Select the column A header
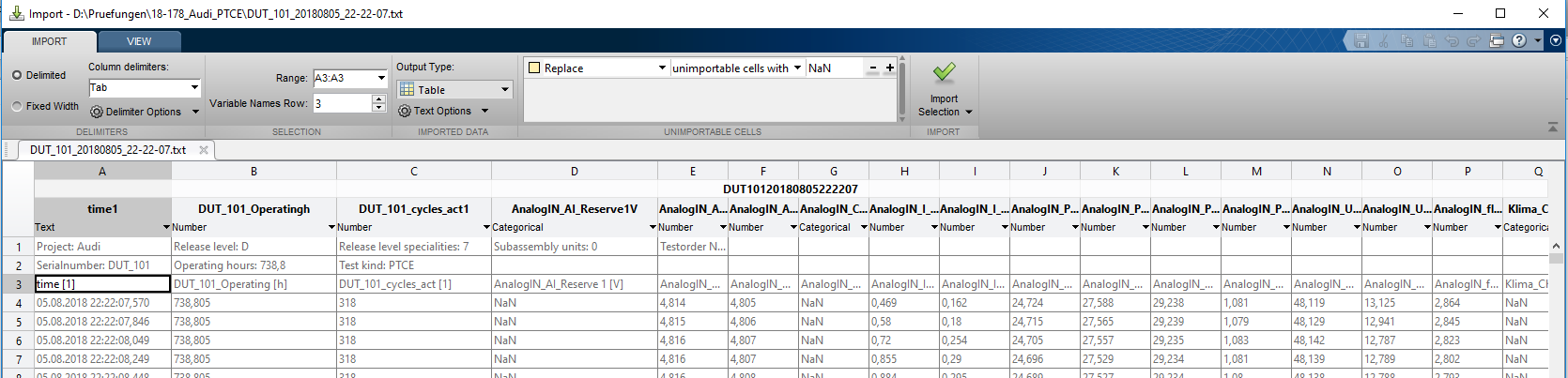Viewport: 1568px width, 378px height. coord(102,171)
